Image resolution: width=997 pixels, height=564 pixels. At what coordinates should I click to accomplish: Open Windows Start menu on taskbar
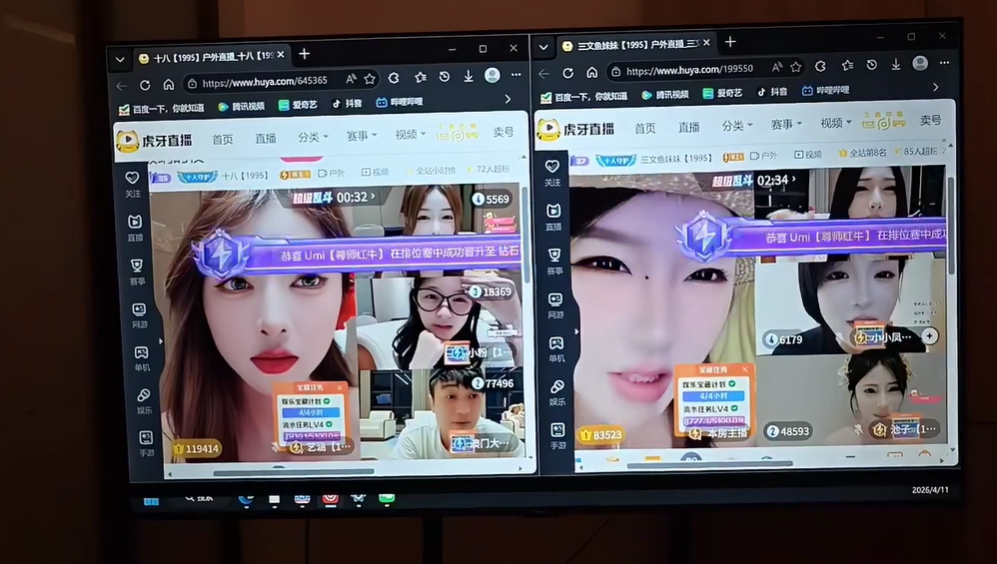(x=151, y=501)
